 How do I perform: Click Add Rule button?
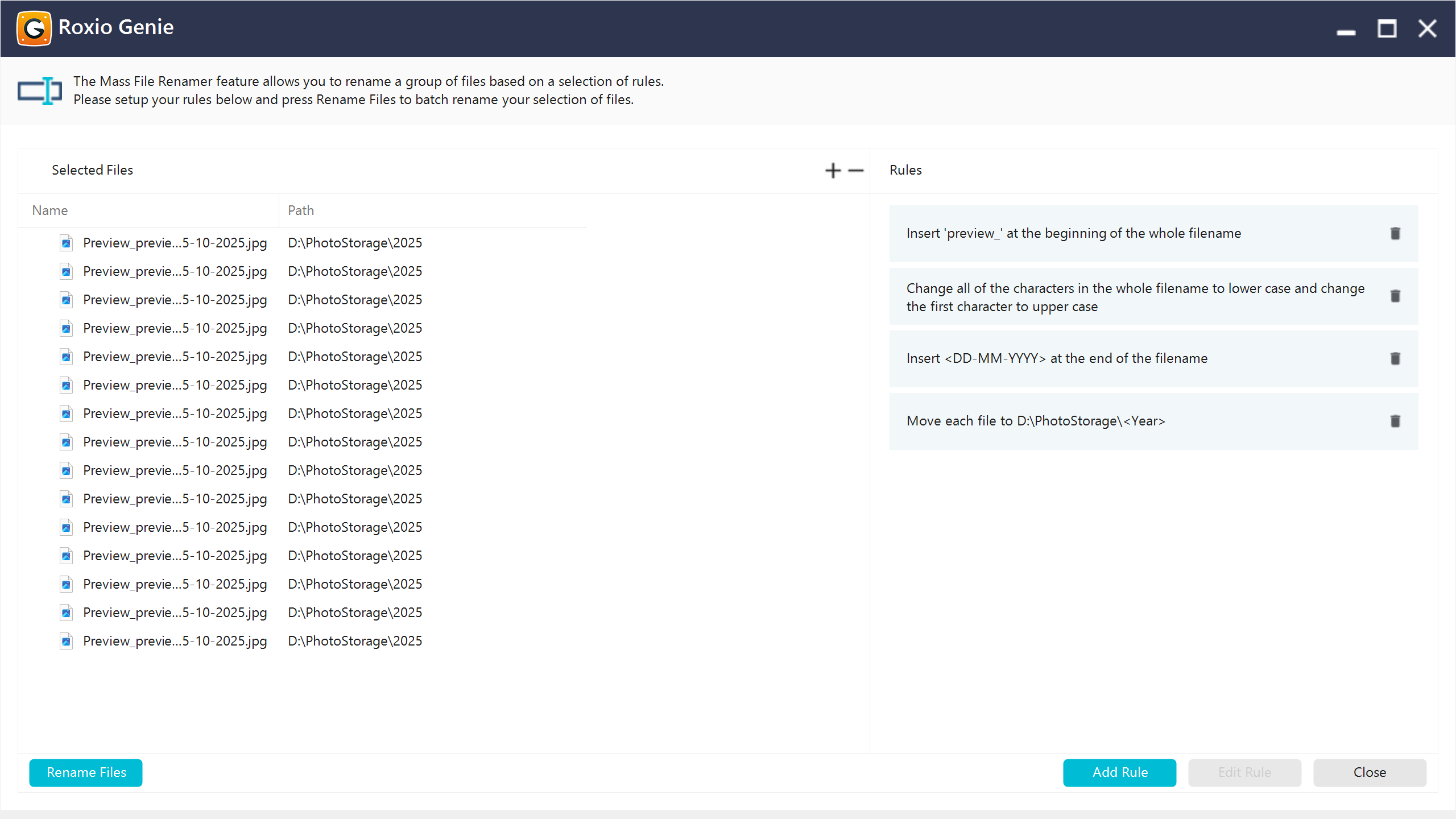coord(1119,772)
